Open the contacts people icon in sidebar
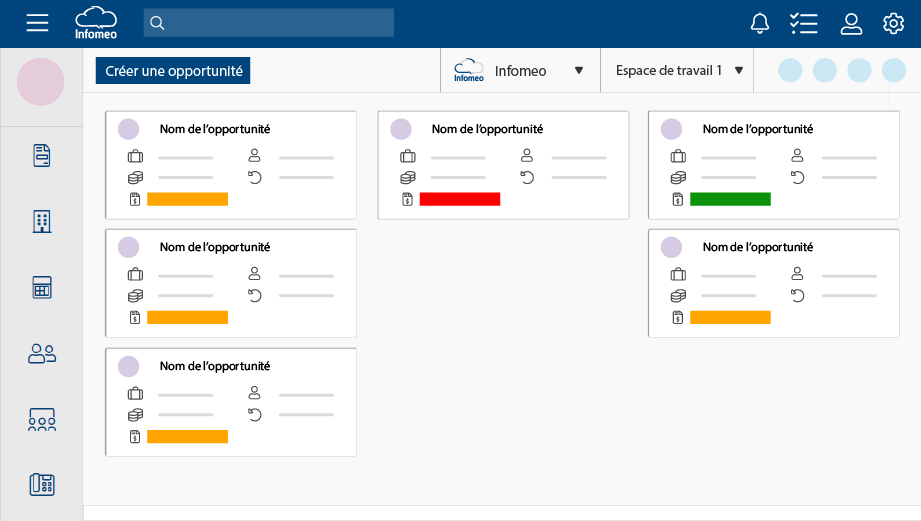Viewport: 921px width, 521px height. (41, 353)
